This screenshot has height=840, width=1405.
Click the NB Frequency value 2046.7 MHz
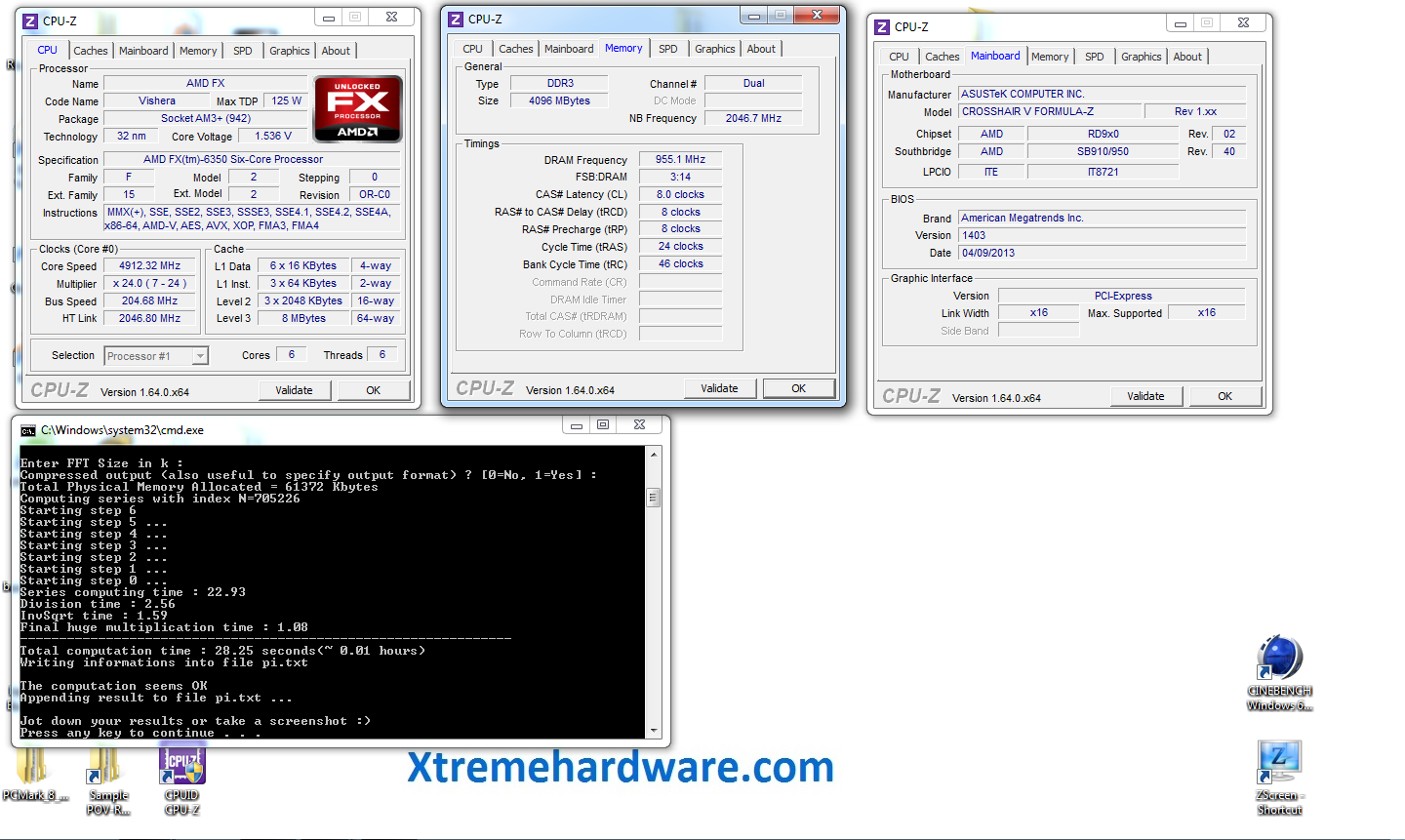pyautogui.click(x=753, y=118)
